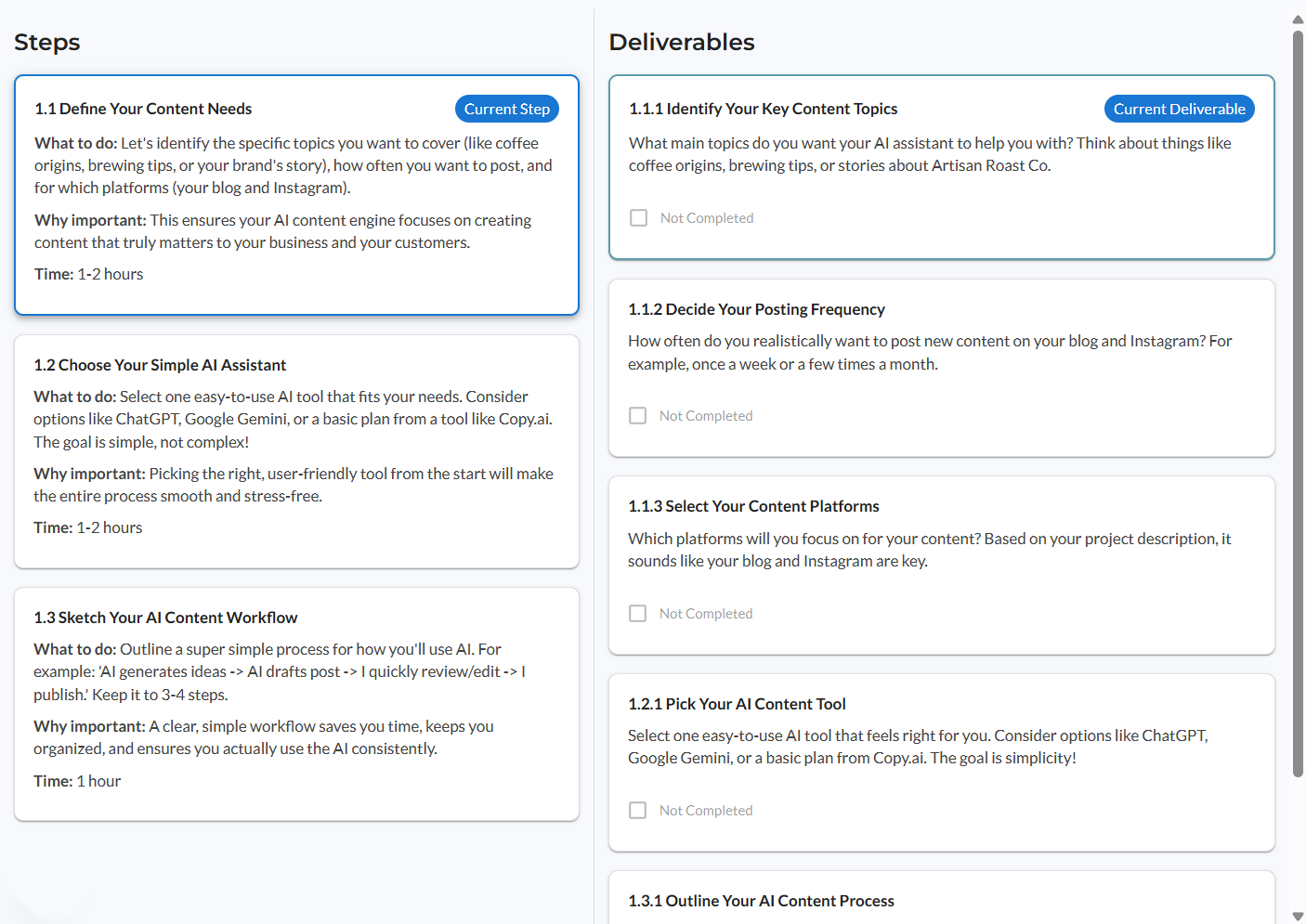Click the "Steps" section heading
Screen dimensions: 1306x924
tap(46, 42)
